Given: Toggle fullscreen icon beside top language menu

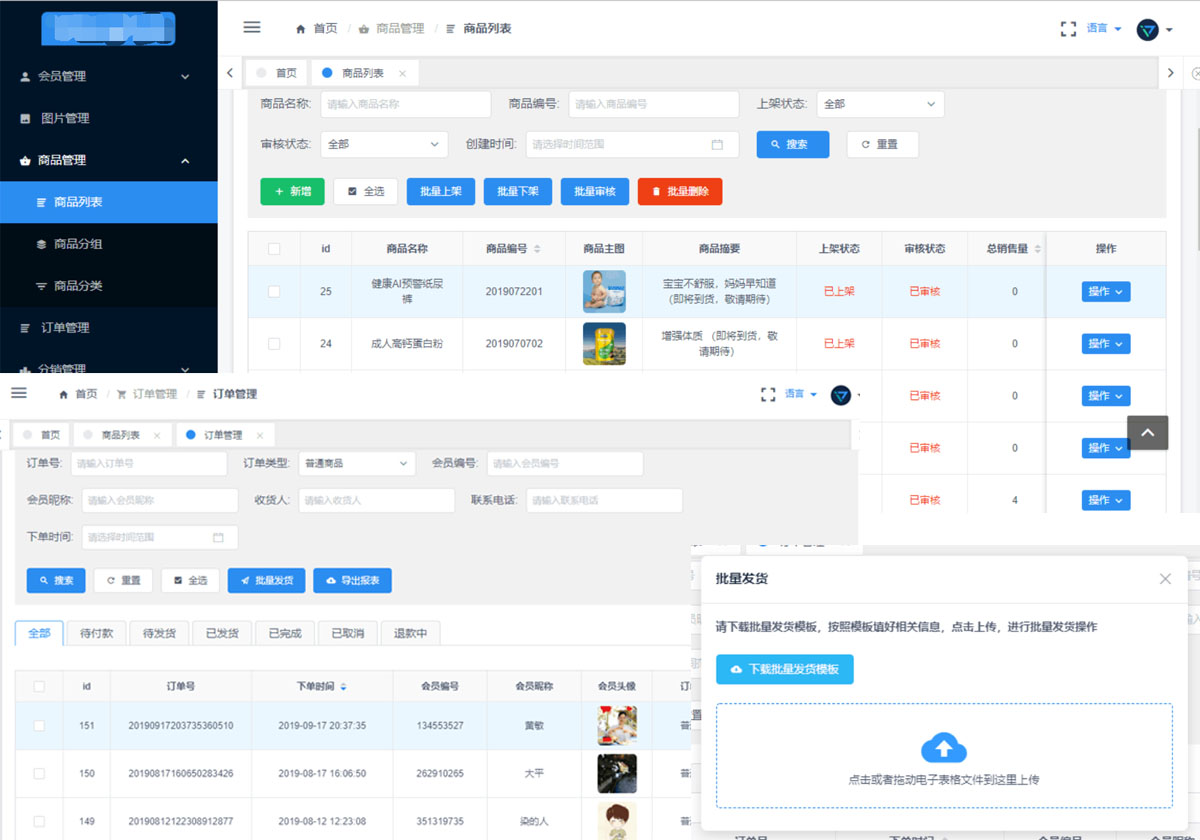Looking at the screenshot, I should pyautogui.click(x=1068, y=29).
